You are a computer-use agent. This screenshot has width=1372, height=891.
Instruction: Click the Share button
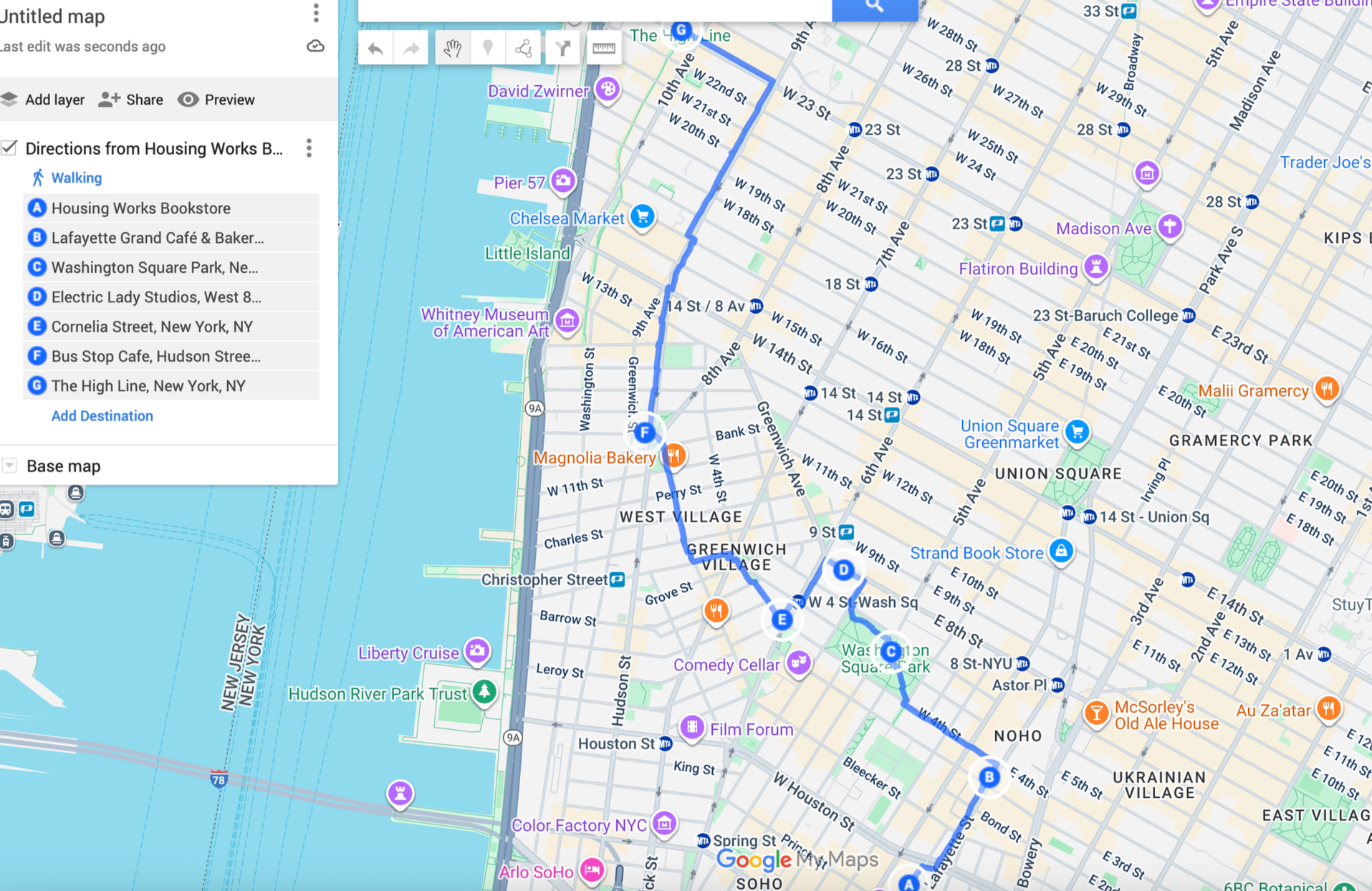coord(131,100)
